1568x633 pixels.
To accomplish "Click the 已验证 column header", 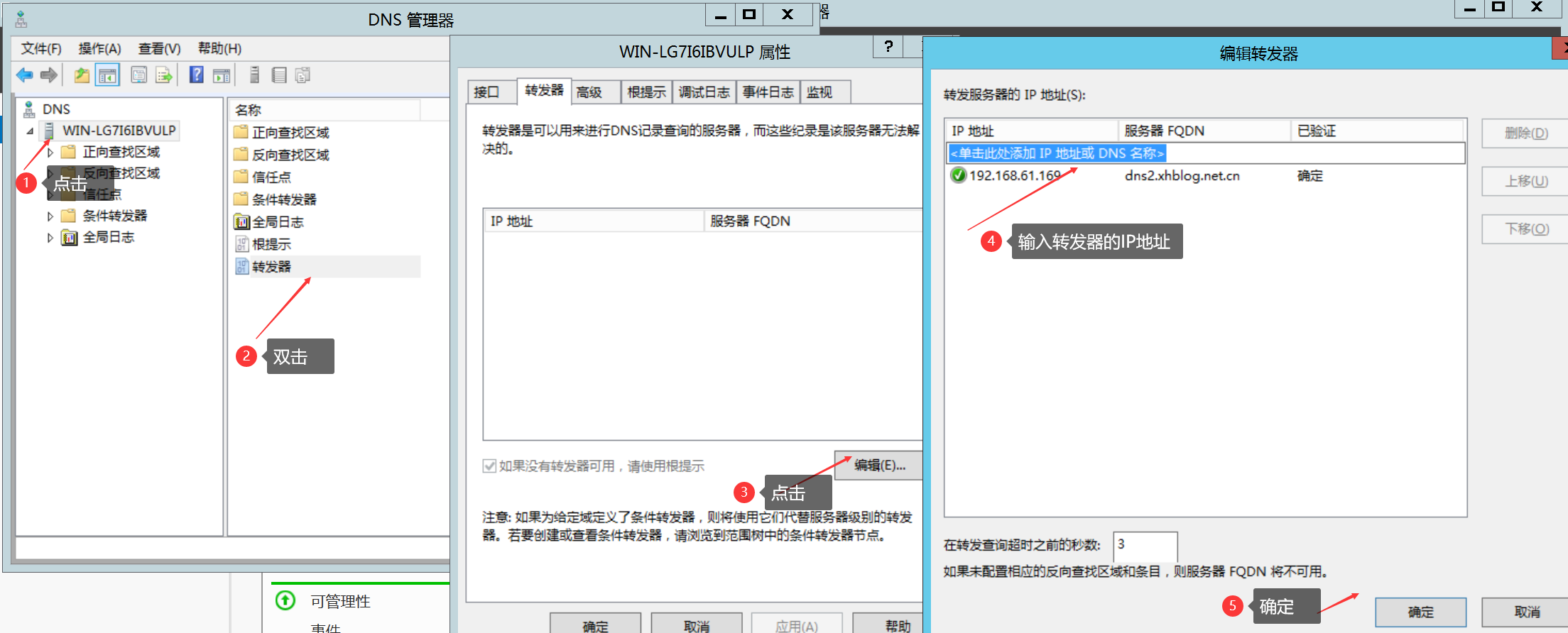I will (x=1378, y=131).
